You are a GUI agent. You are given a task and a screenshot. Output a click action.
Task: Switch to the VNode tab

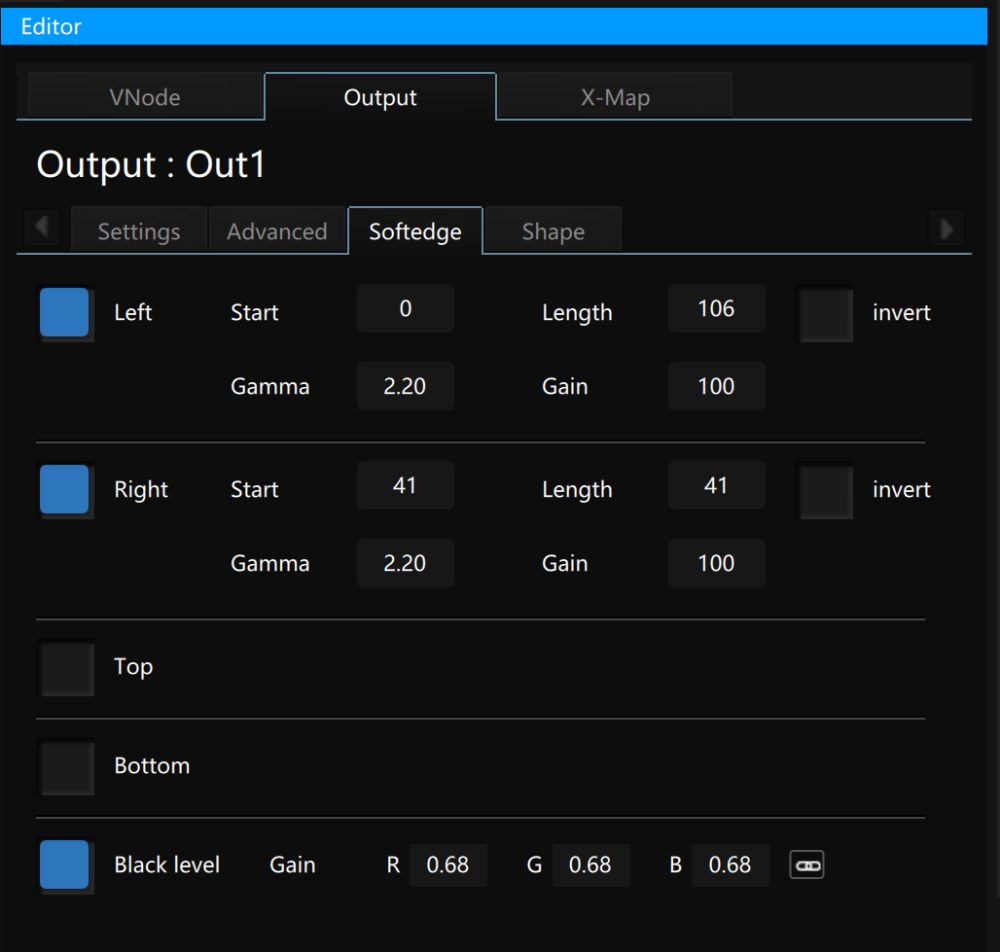tap(145, 97)
